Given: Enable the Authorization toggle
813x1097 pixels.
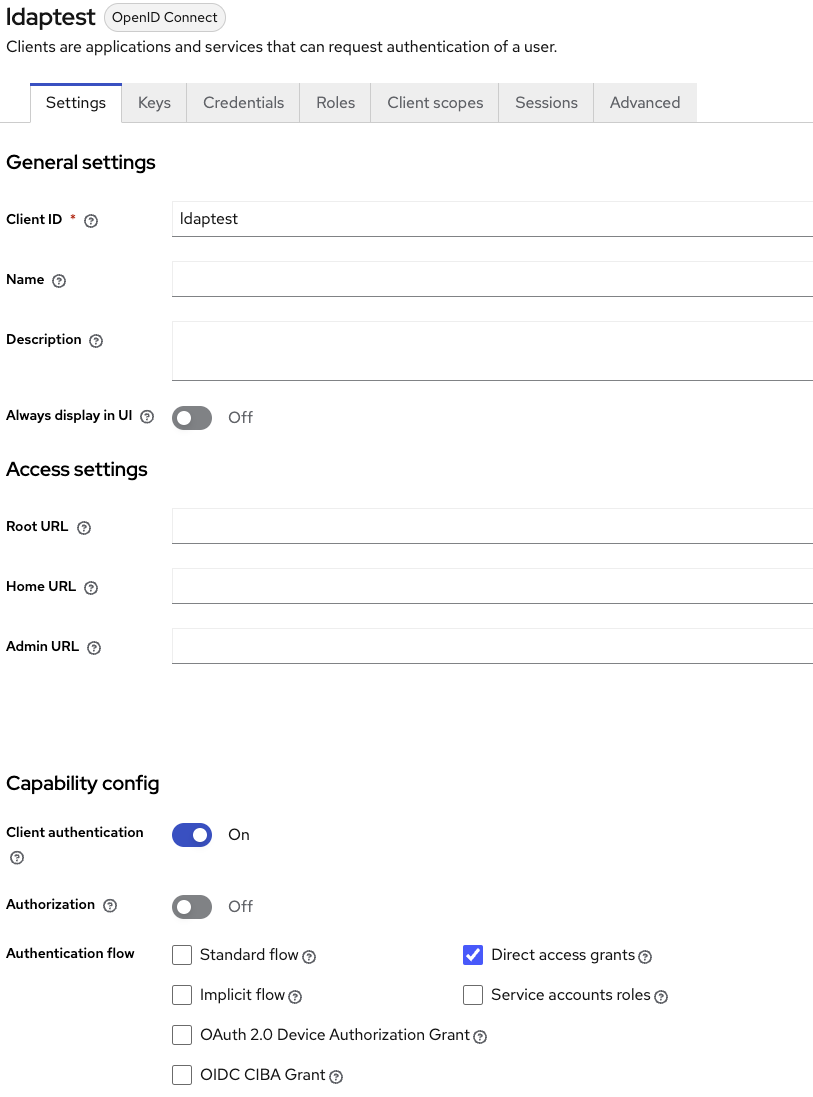Looking at the screenshot, I should click(192, 906).
